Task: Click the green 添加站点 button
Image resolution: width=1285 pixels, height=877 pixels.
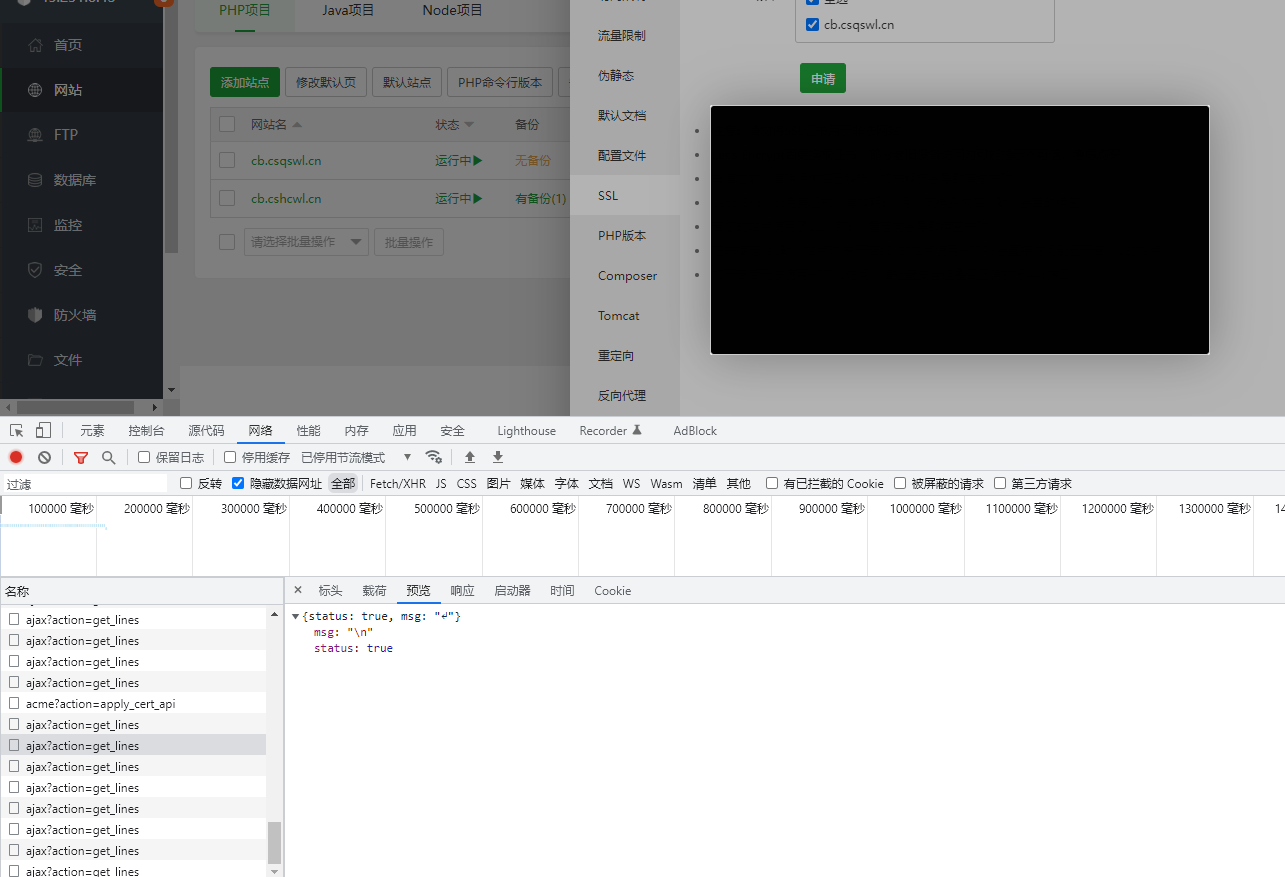Action: tap(245, 82)
